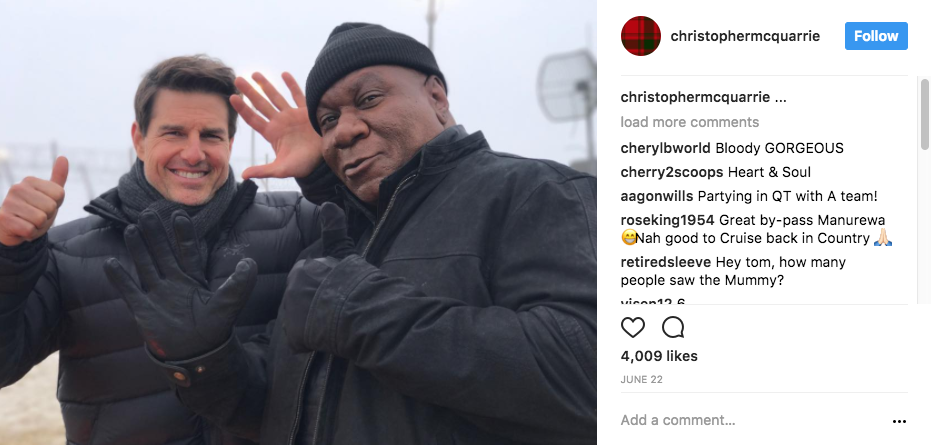Click the heart like icon

point(632,327)
